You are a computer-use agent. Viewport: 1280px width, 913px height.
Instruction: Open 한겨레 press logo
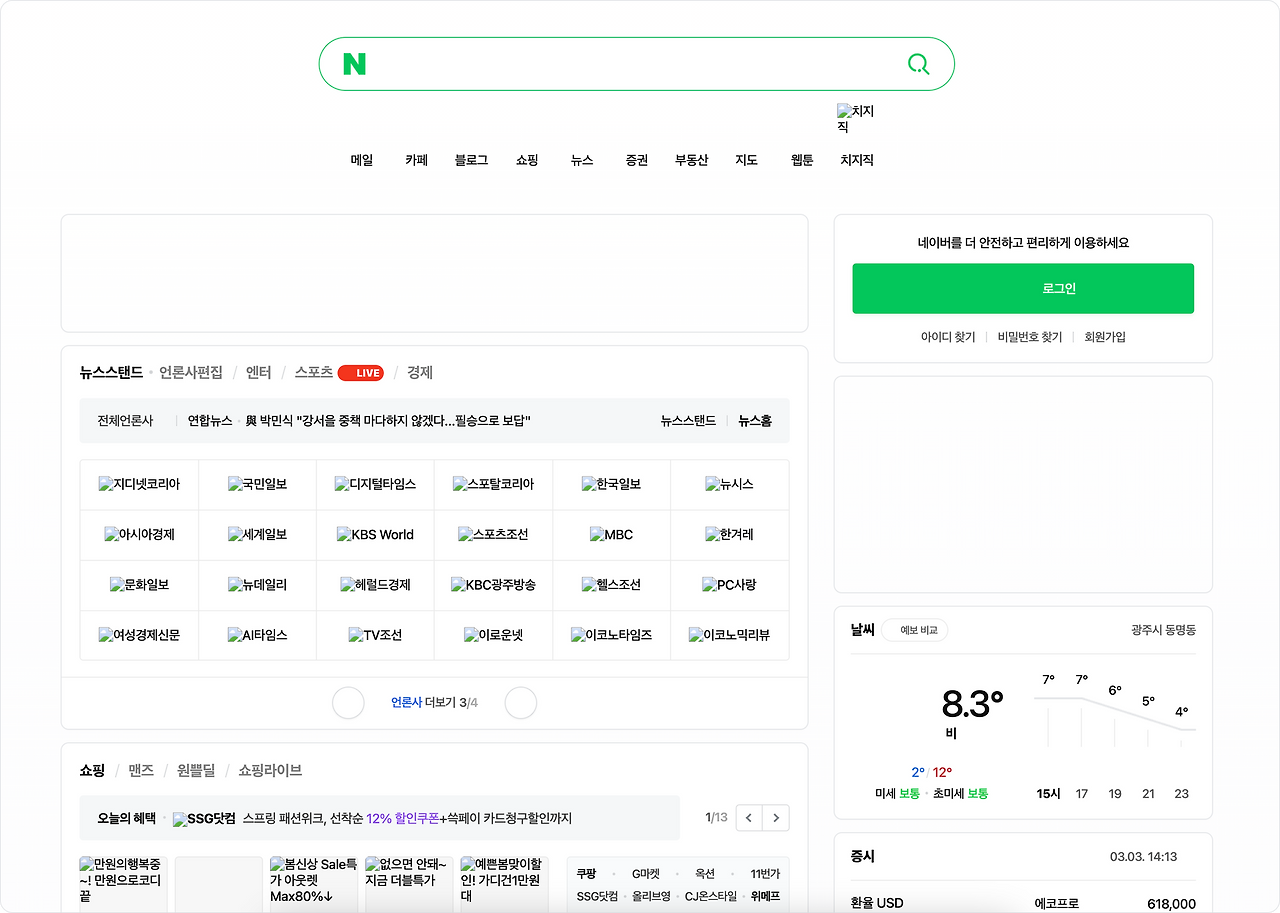[x=729, y=535]
